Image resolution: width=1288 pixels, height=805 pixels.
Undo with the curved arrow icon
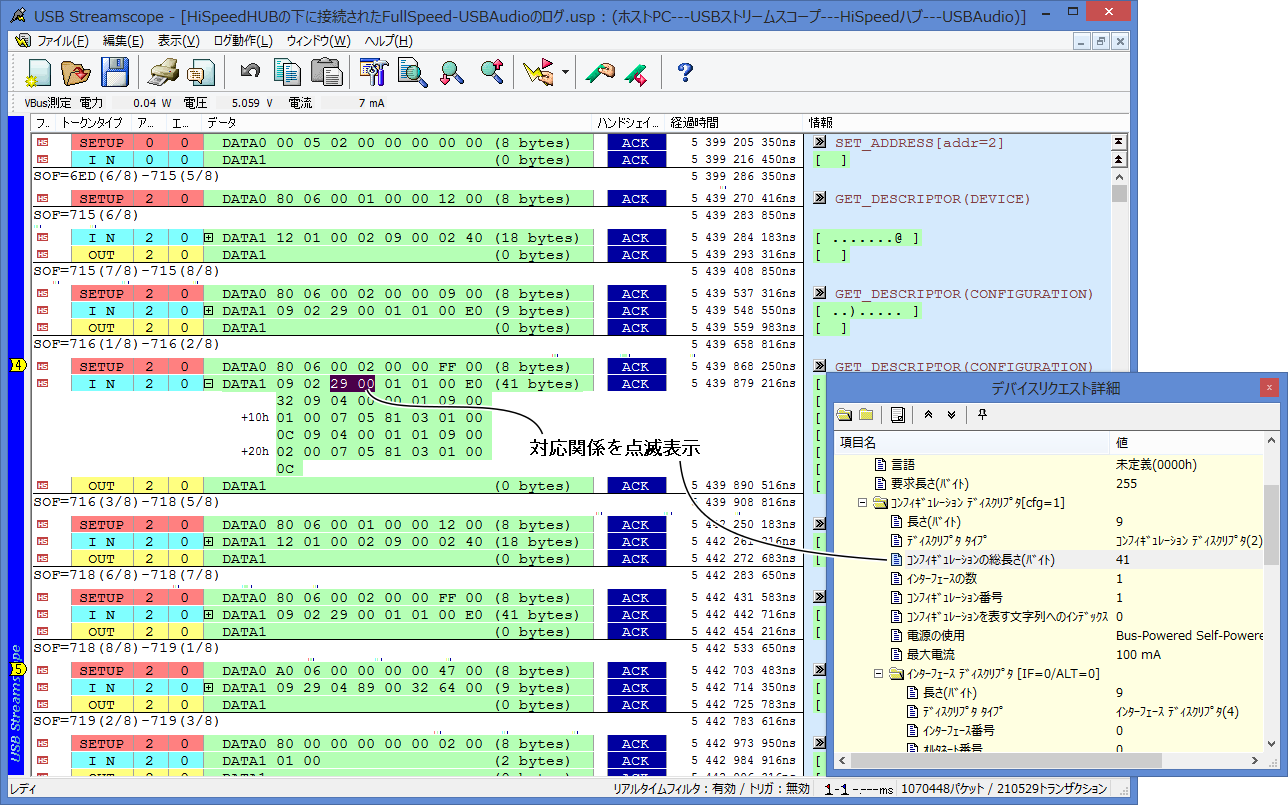pyautogui.click(x=250, y=72)
